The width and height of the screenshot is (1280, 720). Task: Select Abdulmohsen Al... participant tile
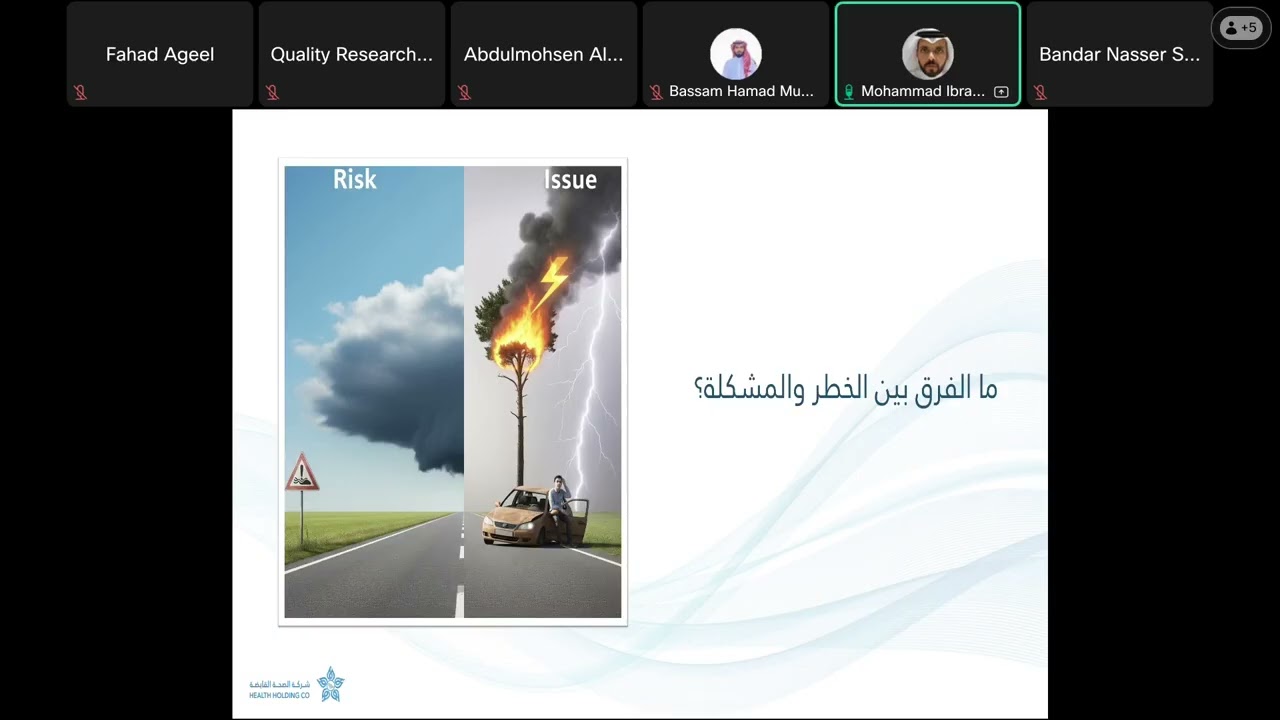click(544, 54)
